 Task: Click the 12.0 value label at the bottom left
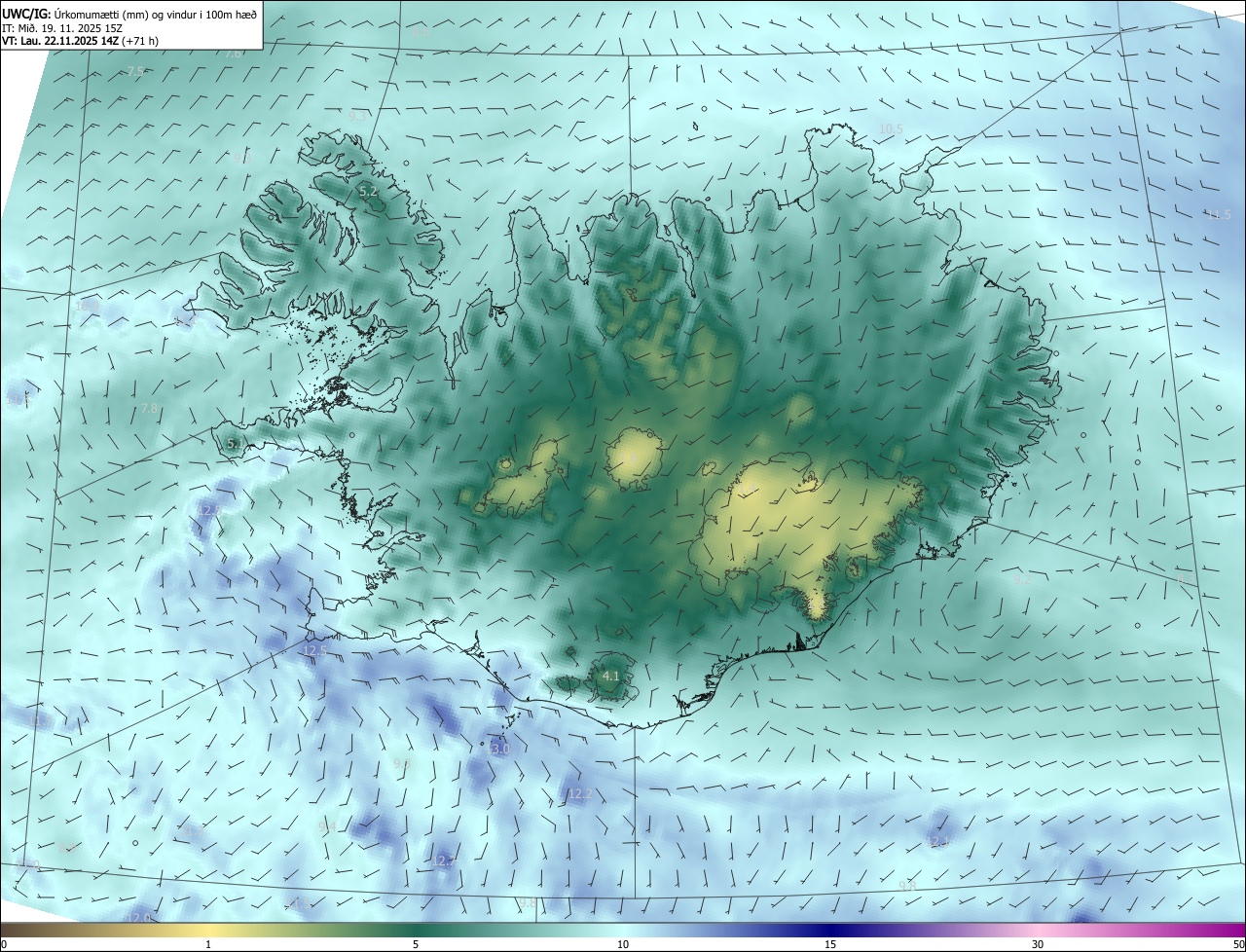point(138,918)
